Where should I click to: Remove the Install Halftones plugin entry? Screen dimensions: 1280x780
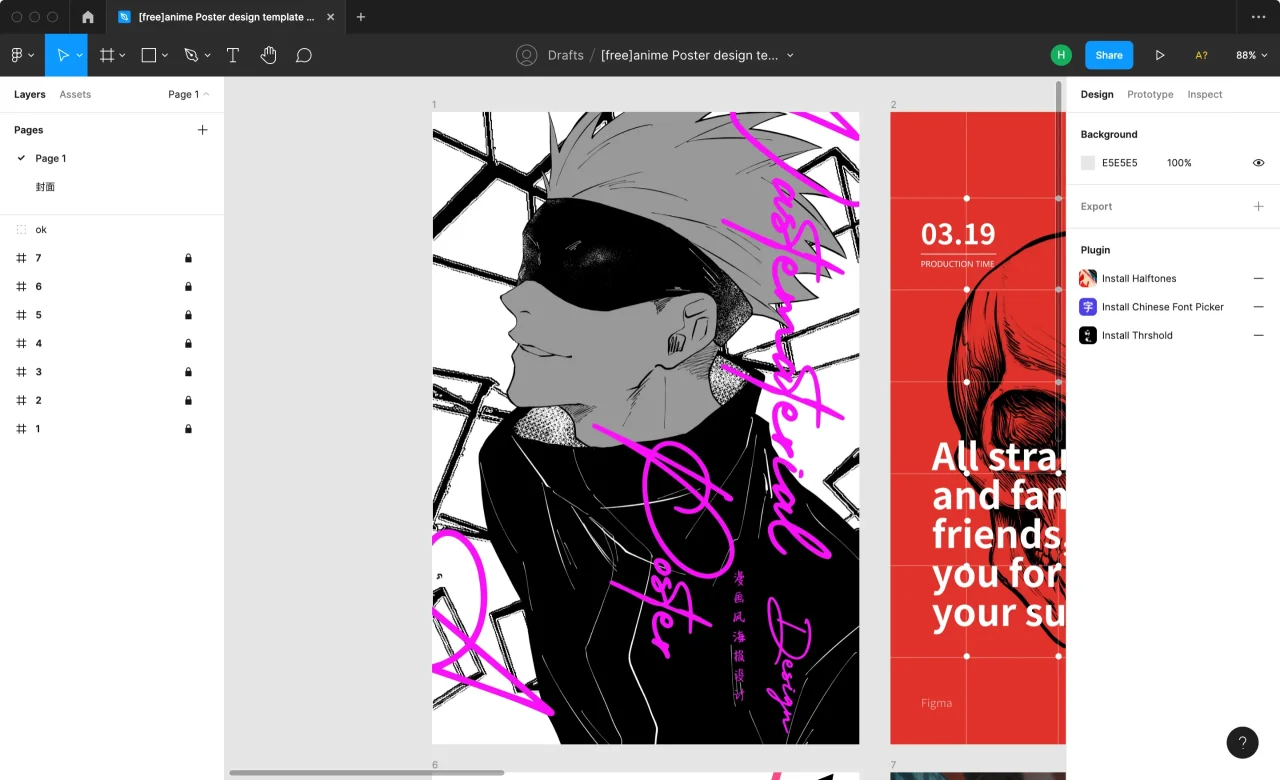coord(1259,278)
